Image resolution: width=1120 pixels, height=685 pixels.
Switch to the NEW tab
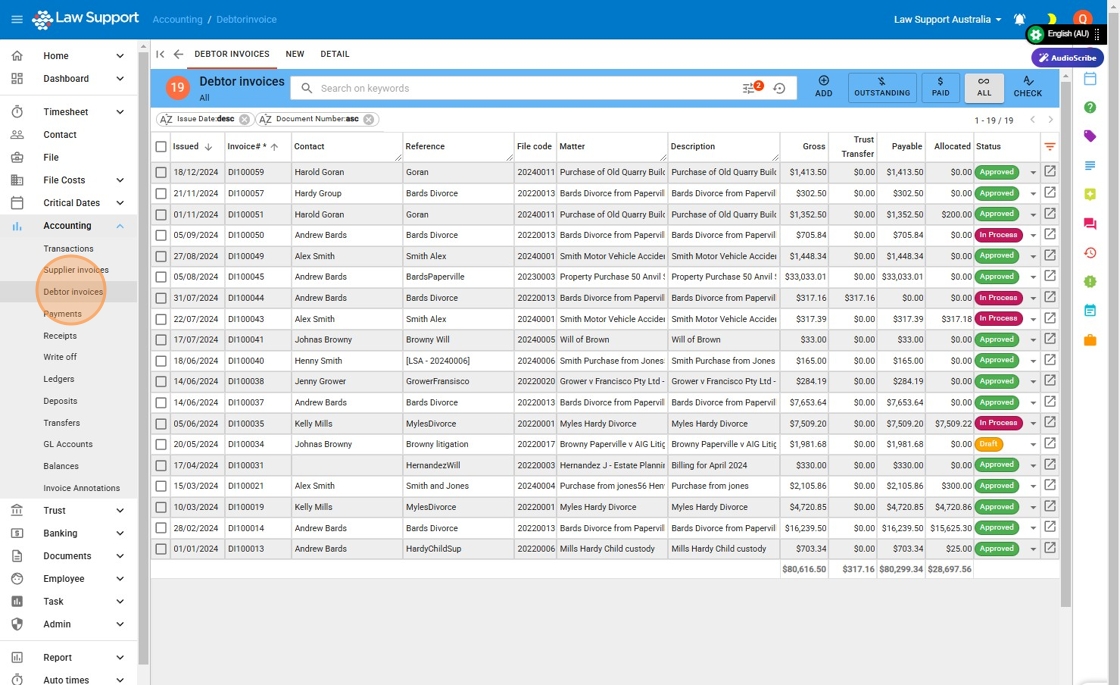(294, 54)
